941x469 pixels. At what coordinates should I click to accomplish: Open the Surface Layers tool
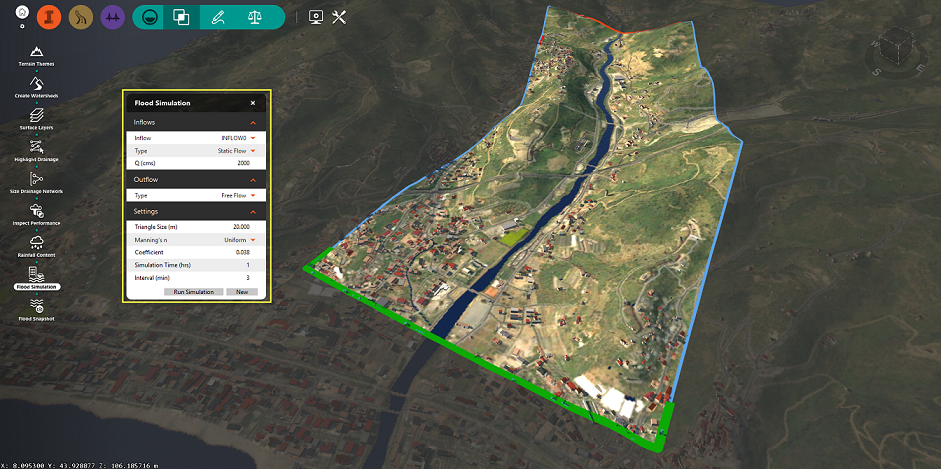(36, 117)
